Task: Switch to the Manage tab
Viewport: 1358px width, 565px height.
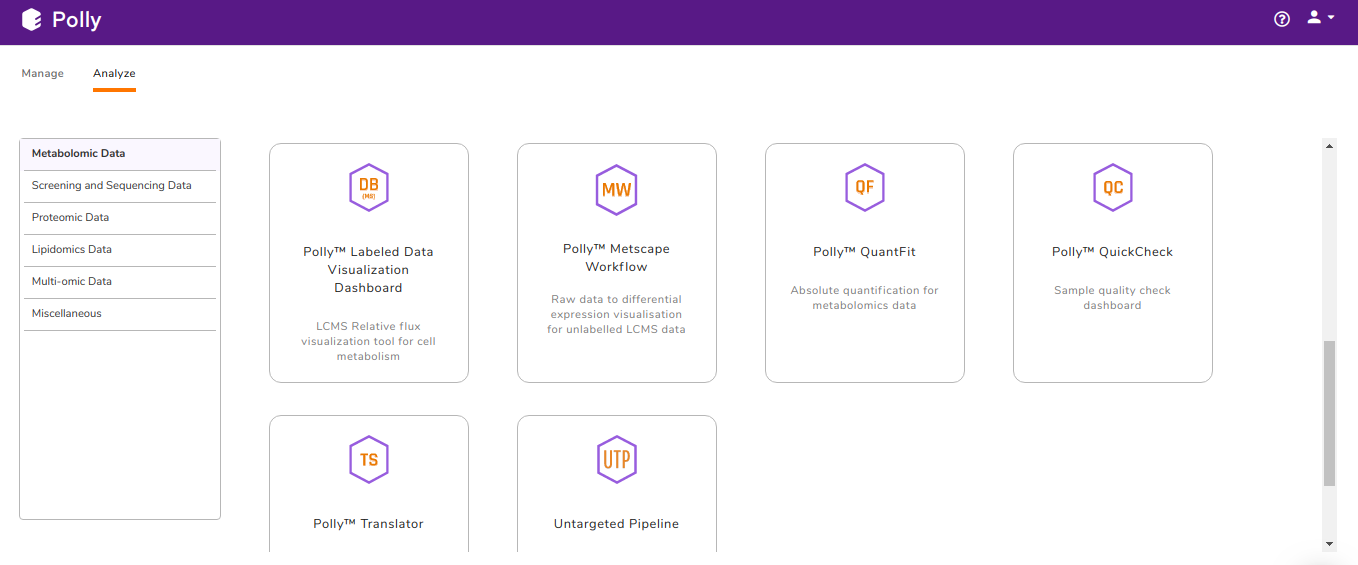Action: (43, 73)
